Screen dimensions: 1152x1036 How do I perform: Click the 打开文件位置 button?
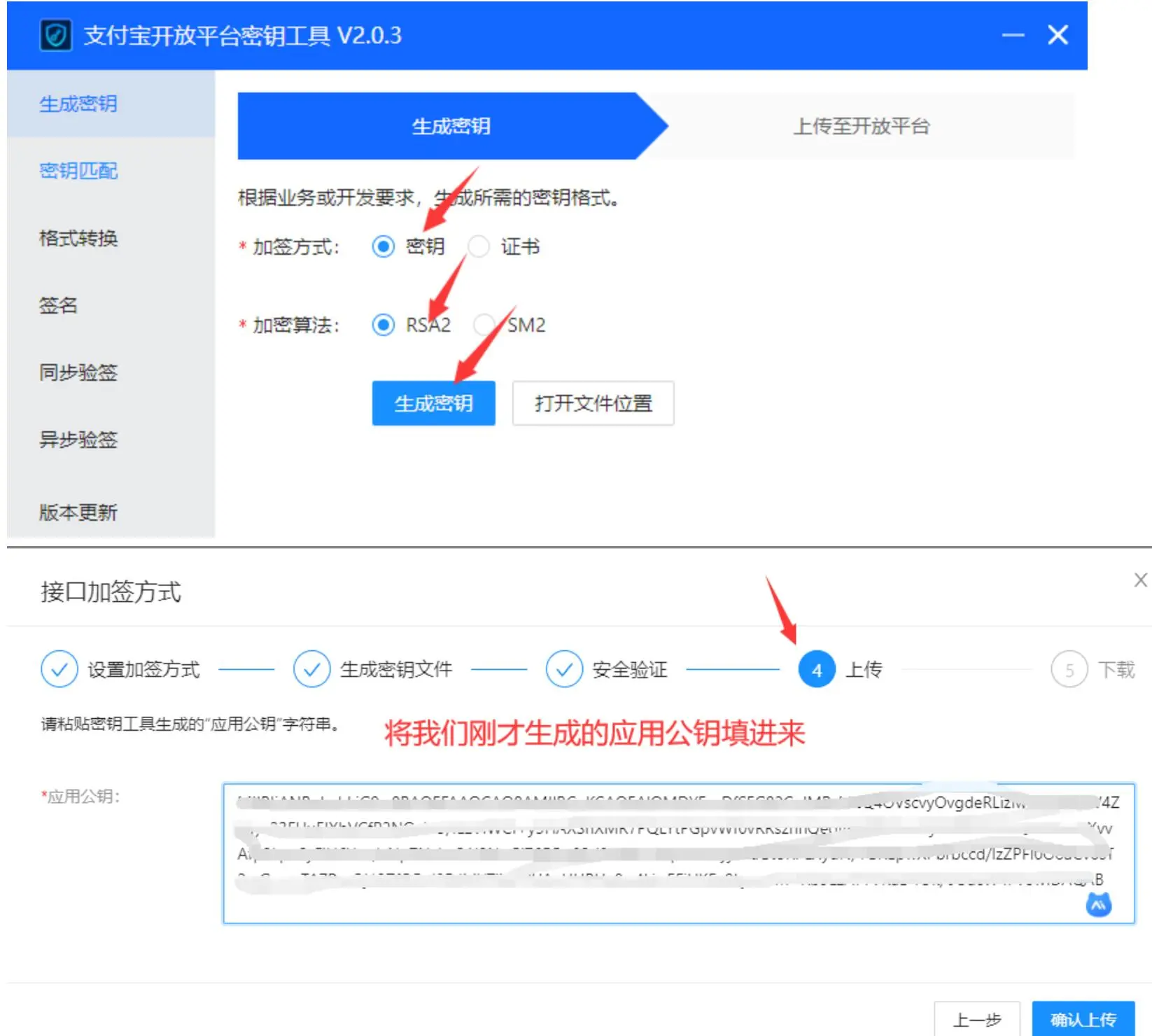(593, 403)
